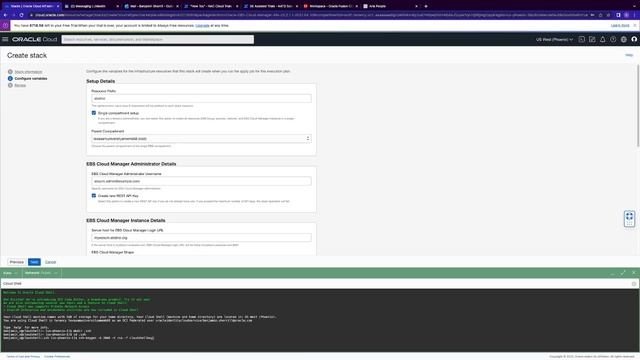This screenshot has height=360, width=640.
Task: Click the page vertical scrollbar
Action: tap(638, 105)
